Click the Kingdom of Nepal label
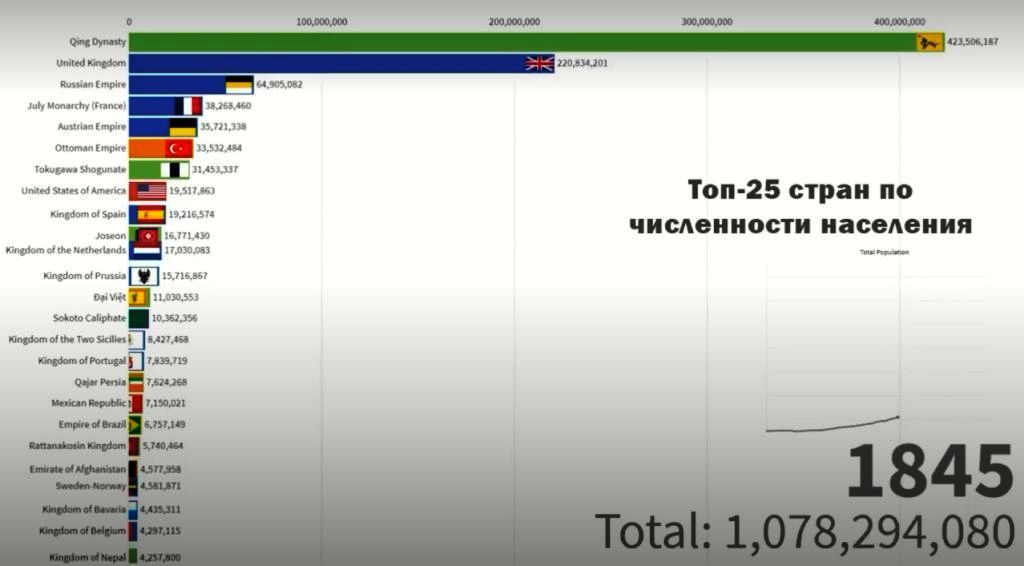The image size is (1024, 566). 87,557
